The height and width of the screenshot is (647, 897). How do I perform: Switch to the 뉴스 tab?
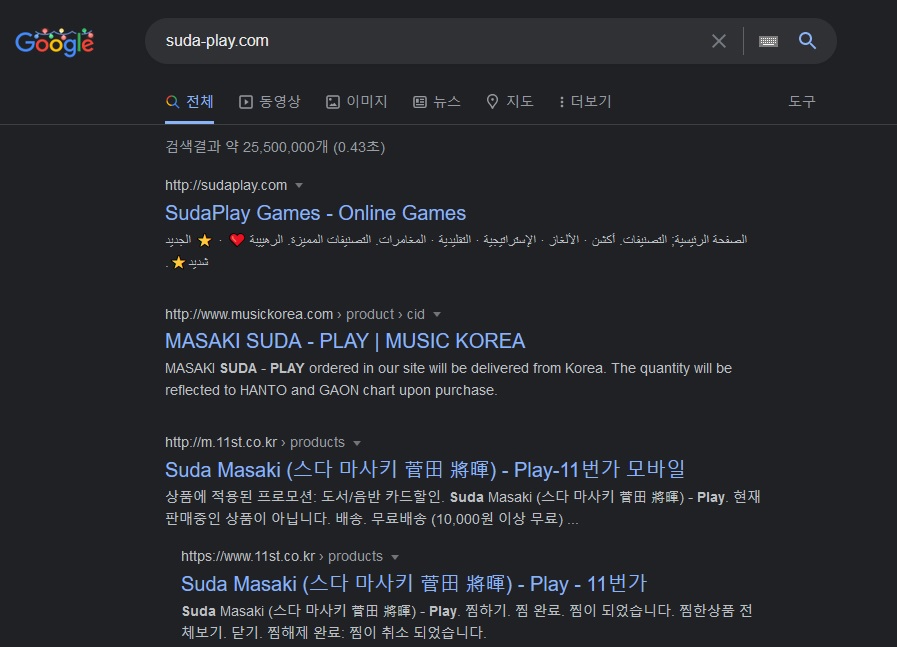[x=437, y=102]
